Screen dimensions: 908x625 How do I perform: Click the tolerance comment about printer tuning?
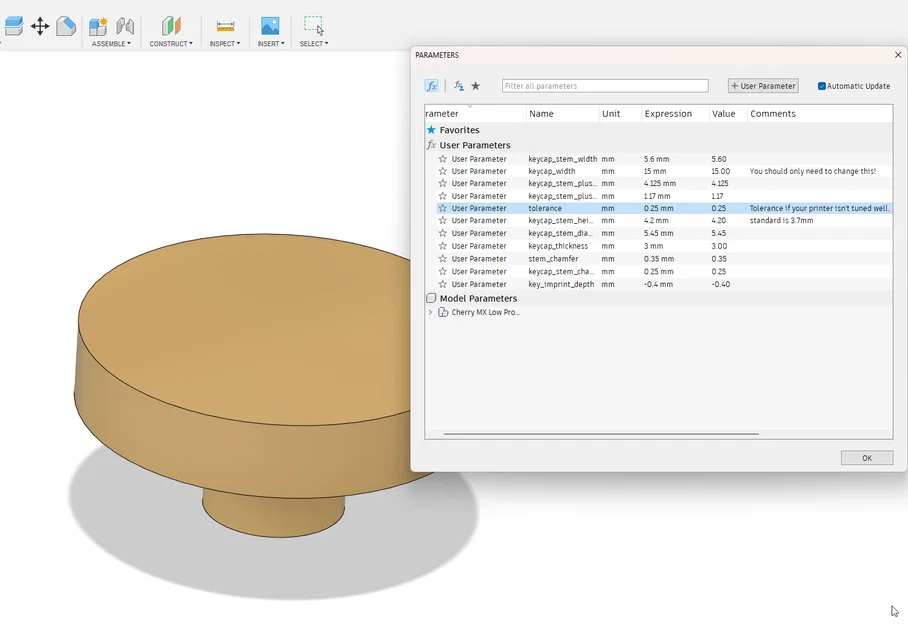[819, 208]
